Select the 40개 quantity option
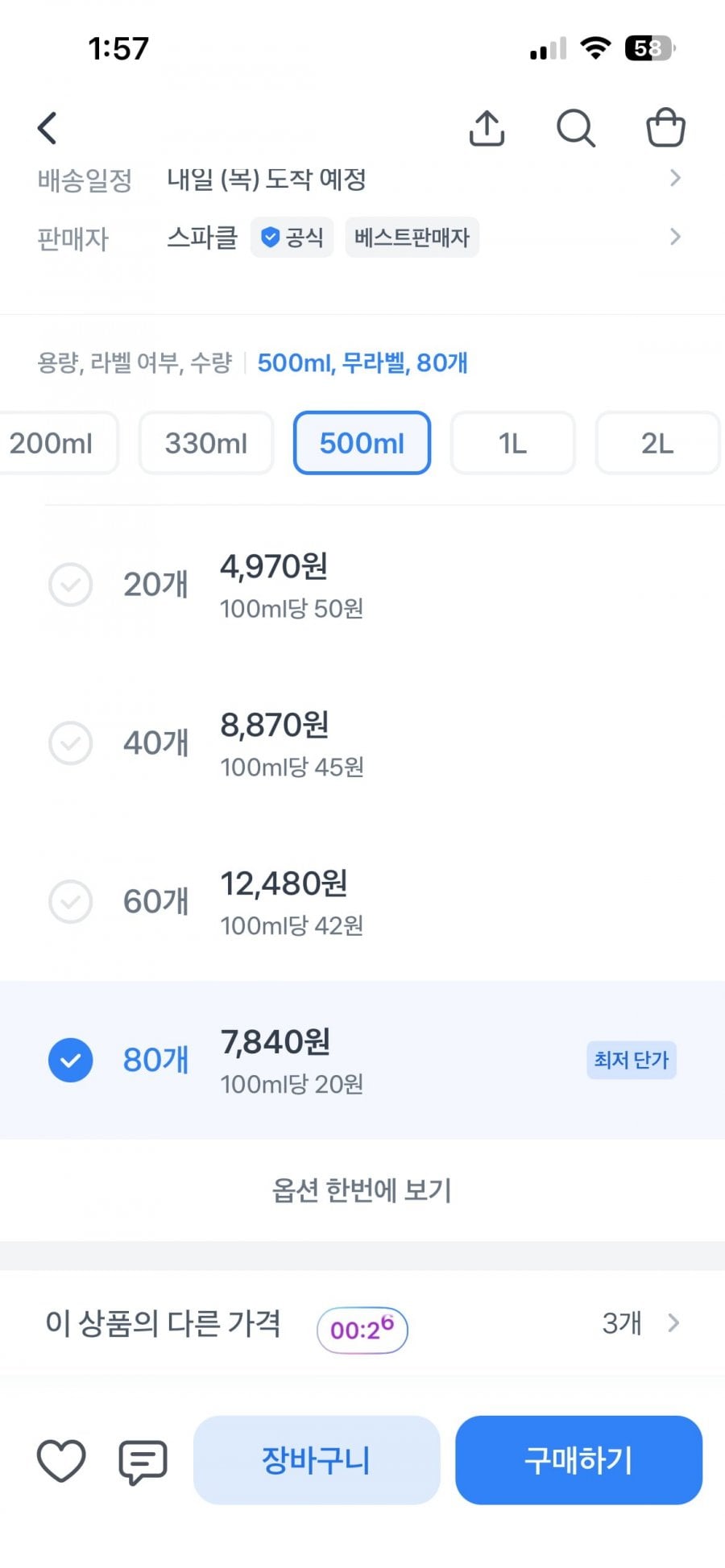This screenshot has height=1568, width=725. pyautogui.click(x=362, y=743)
